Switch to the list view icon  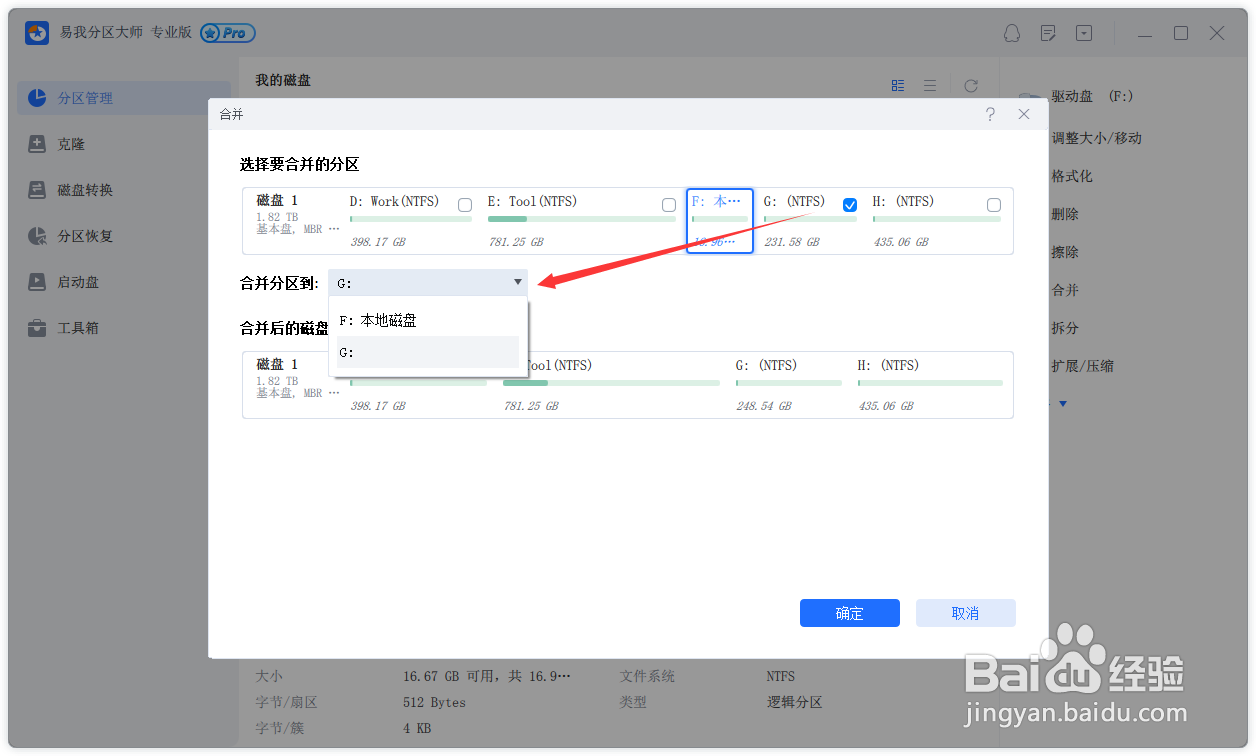(930, 86)
